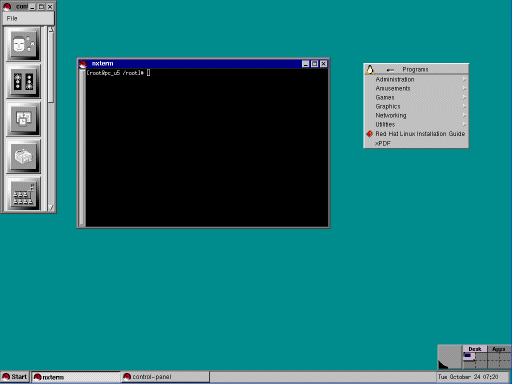Click the Programs menu title label
Image resolution: width=512 pixels, height=384 pixels.
click(415, 69)
